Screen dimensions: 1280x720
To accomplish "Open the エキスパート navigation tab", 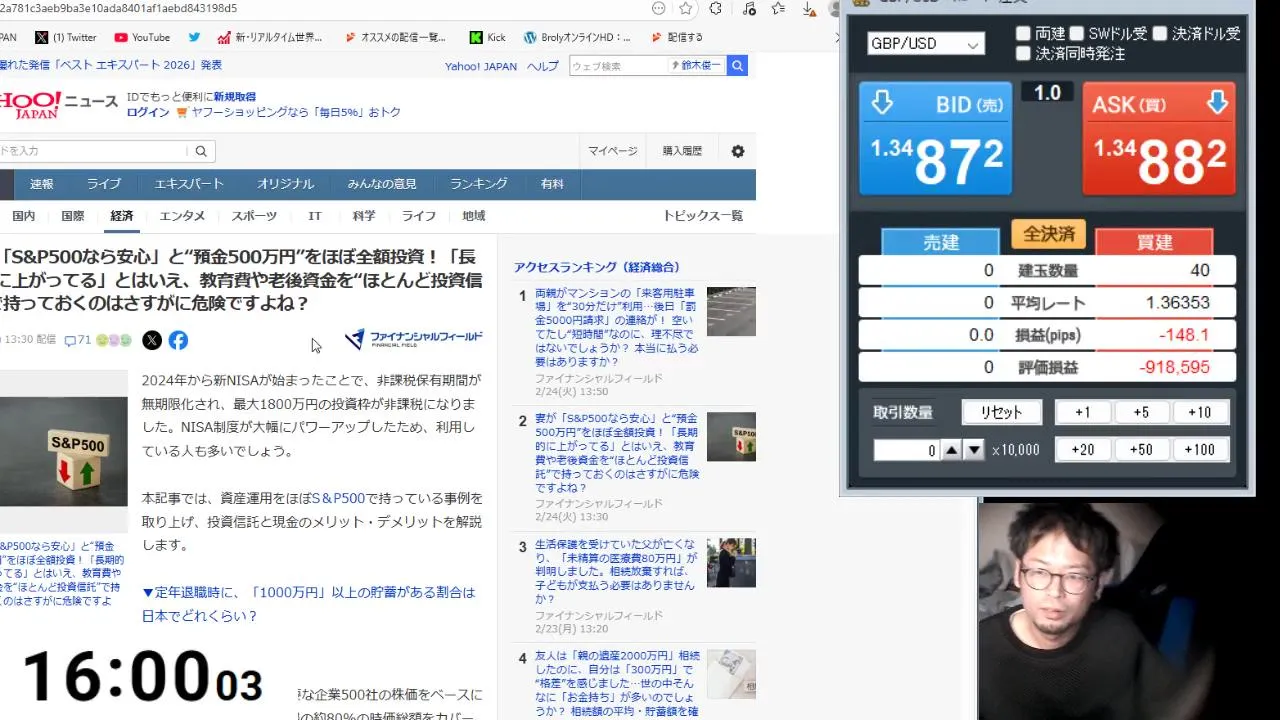I will point(189,184).
